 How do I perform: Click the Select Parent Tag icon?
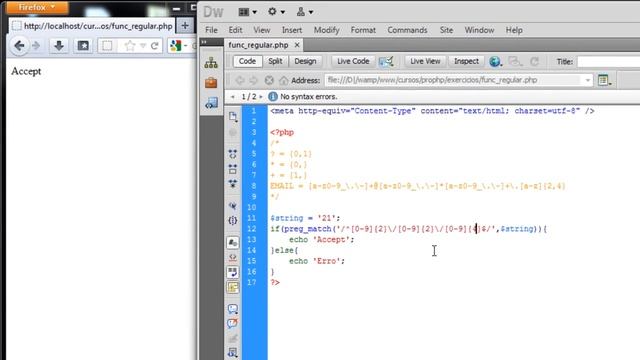(x=233, y=206)
